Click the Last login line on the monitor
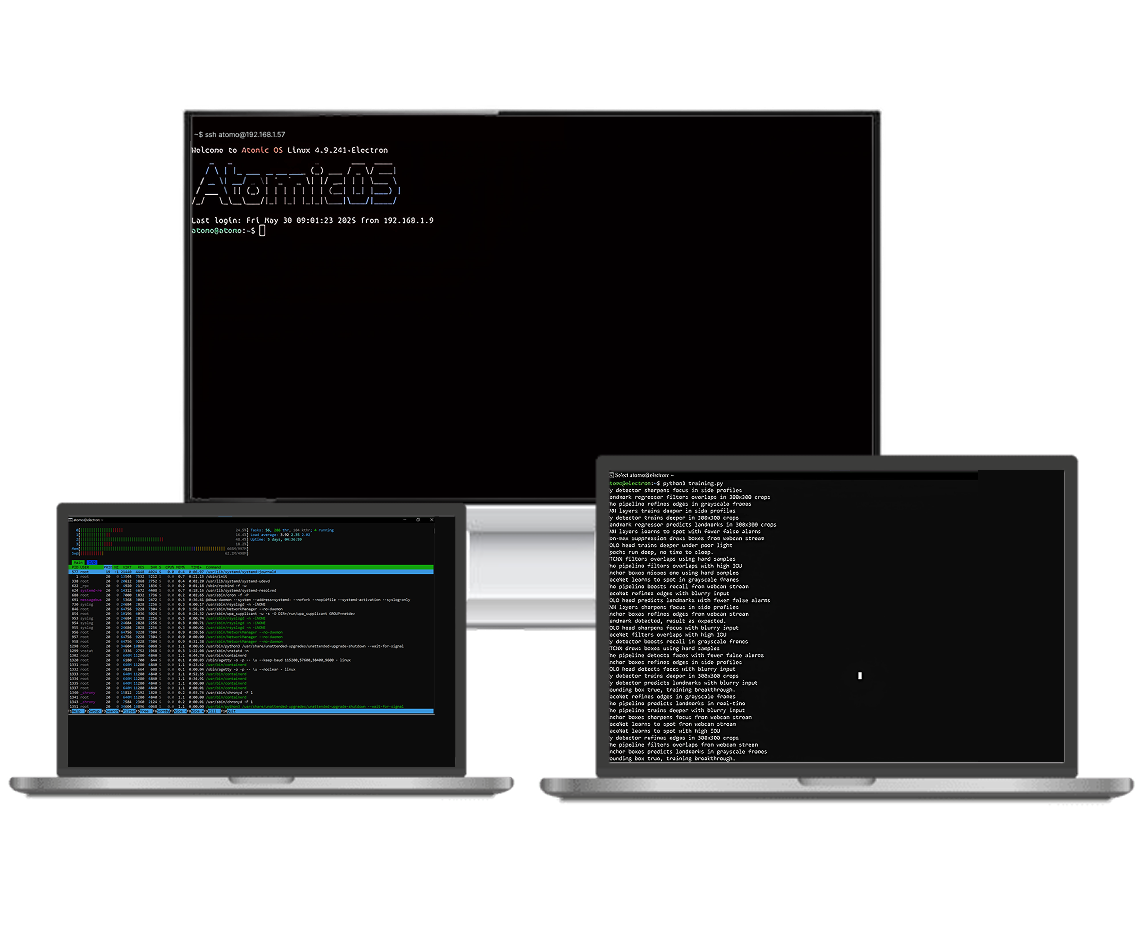1145x936 pixels. tap(313, 220)
